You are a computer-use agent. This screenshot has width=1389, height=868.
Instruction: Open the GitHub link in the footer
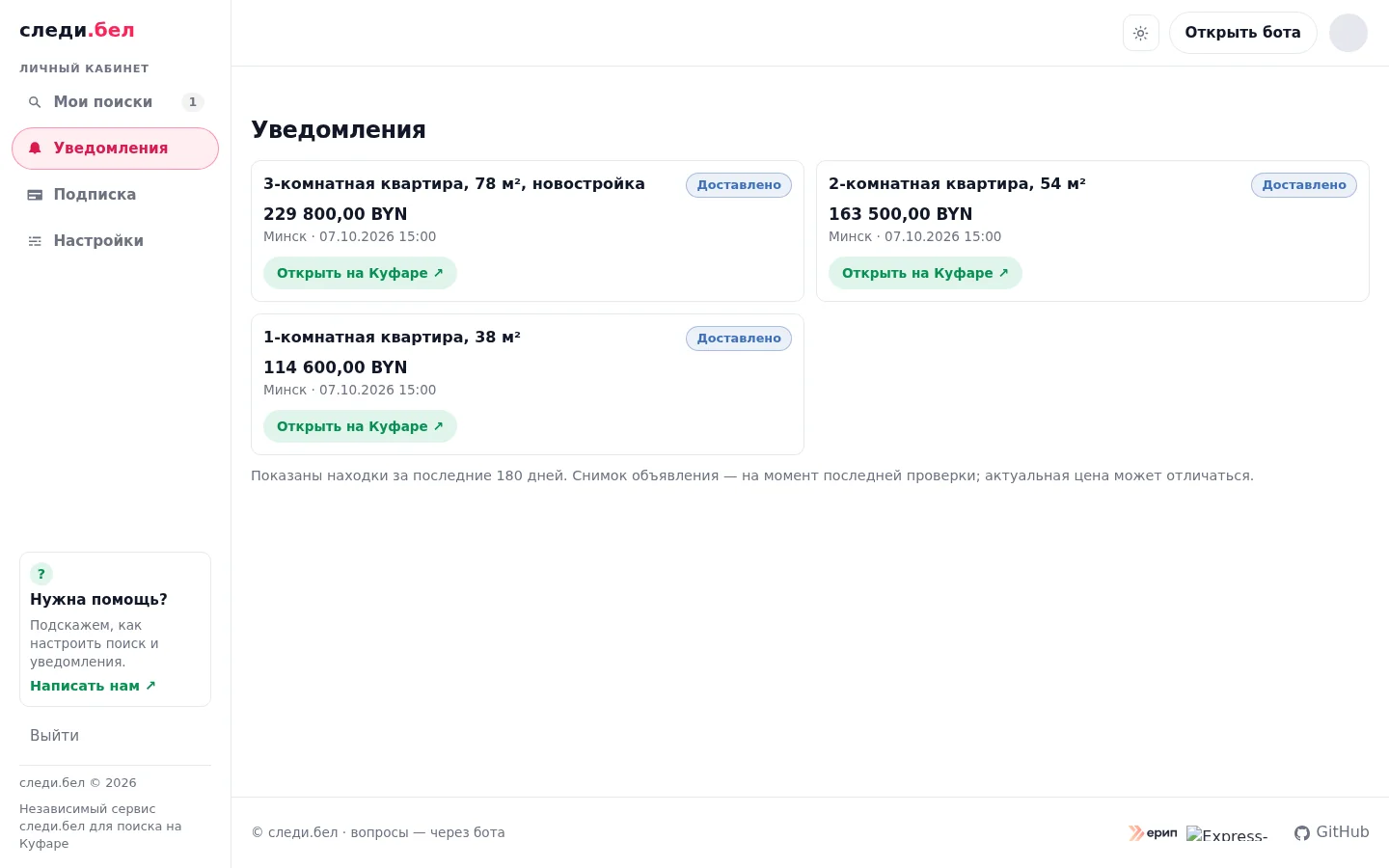(x=1332, y=832)
